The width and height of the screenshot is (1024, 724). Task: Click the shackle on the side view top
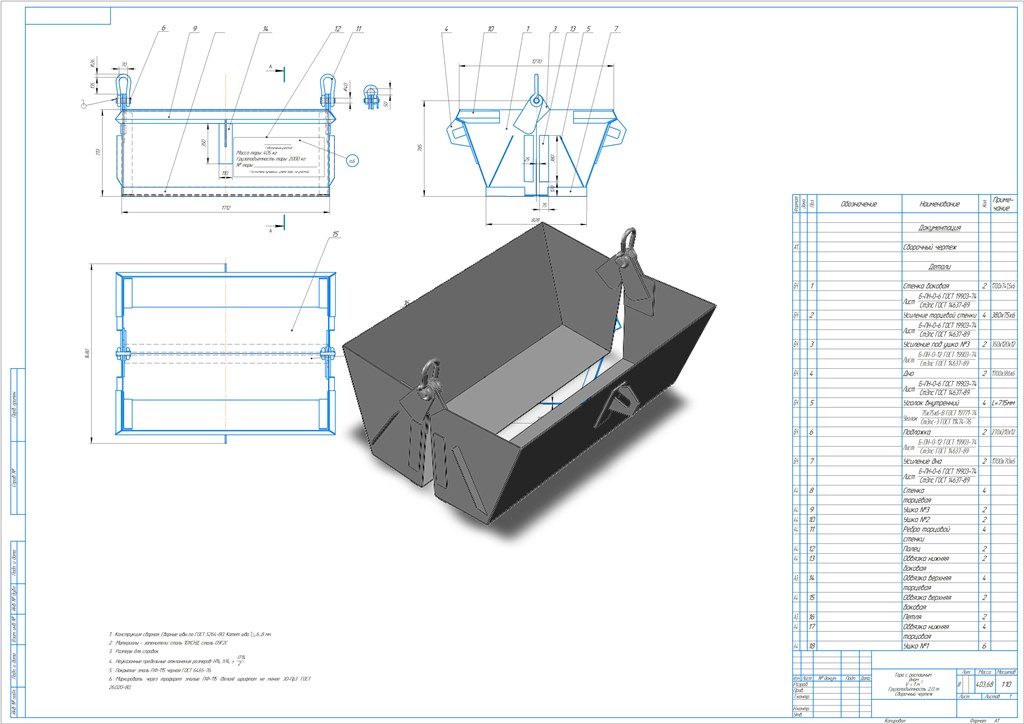[536, 91]
